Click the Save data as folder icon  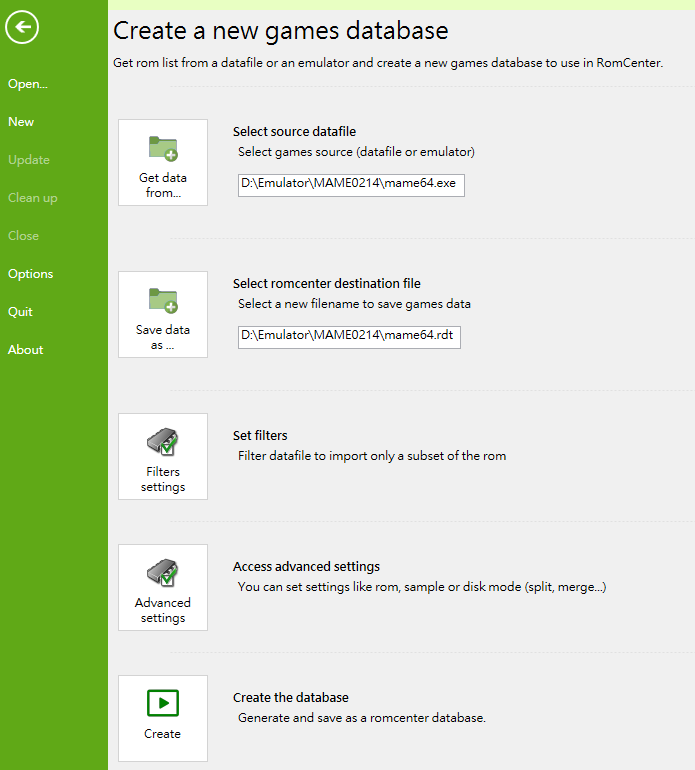[163, 301]
